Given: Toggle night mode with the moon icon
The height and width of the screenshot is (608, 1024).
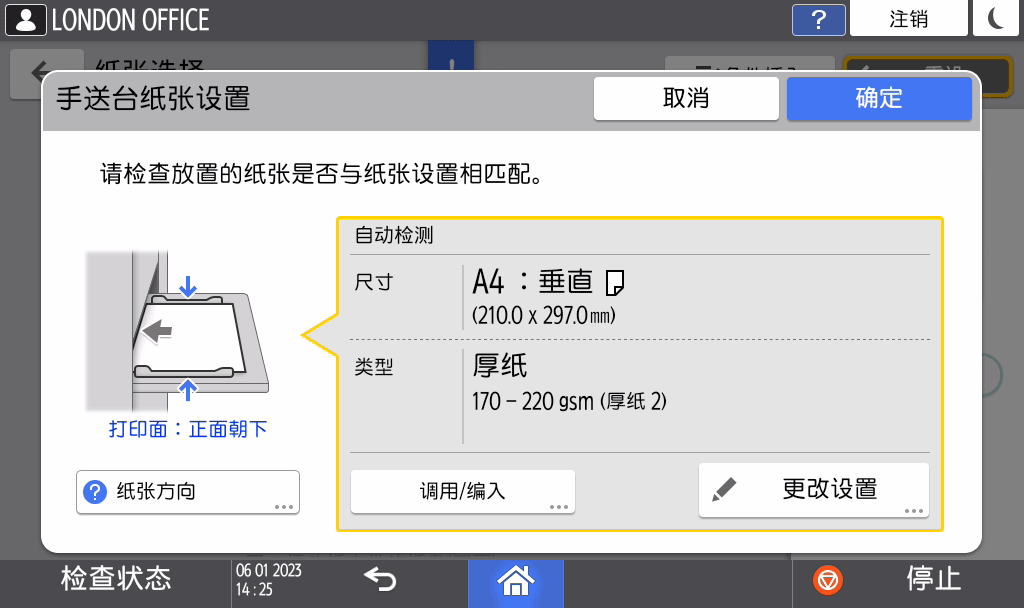Looking at the screenshot, I should pyautogui.click(x=996, y=18).
